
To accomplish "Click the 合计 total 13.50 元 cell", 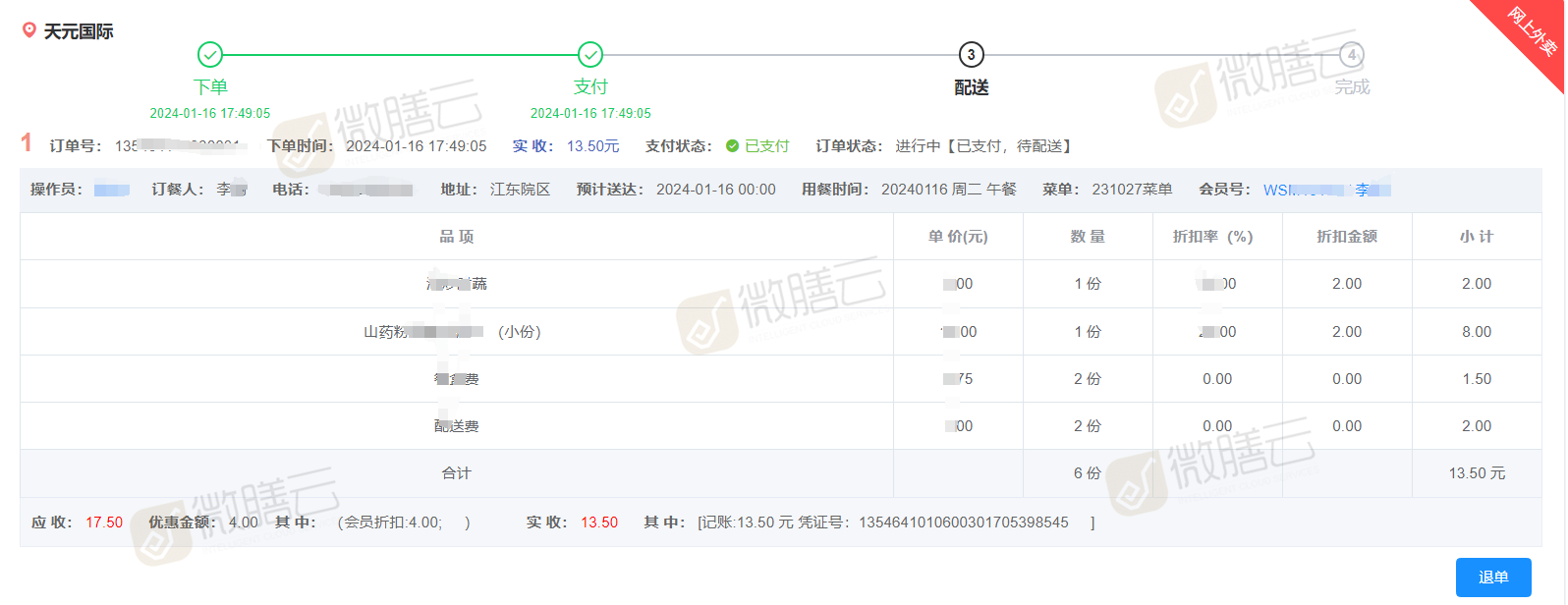I will (x=1477, y=473).
